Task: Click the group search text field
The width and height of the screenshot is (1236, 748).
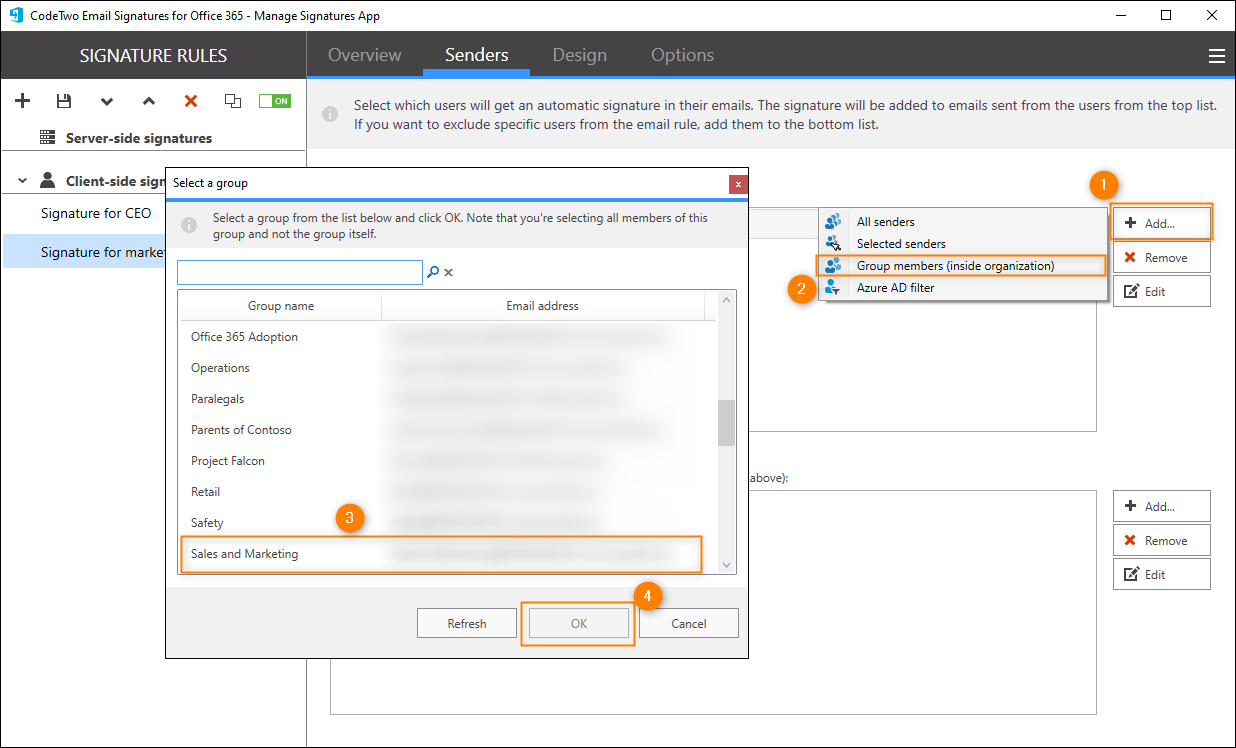Action: tap(299, 272)
